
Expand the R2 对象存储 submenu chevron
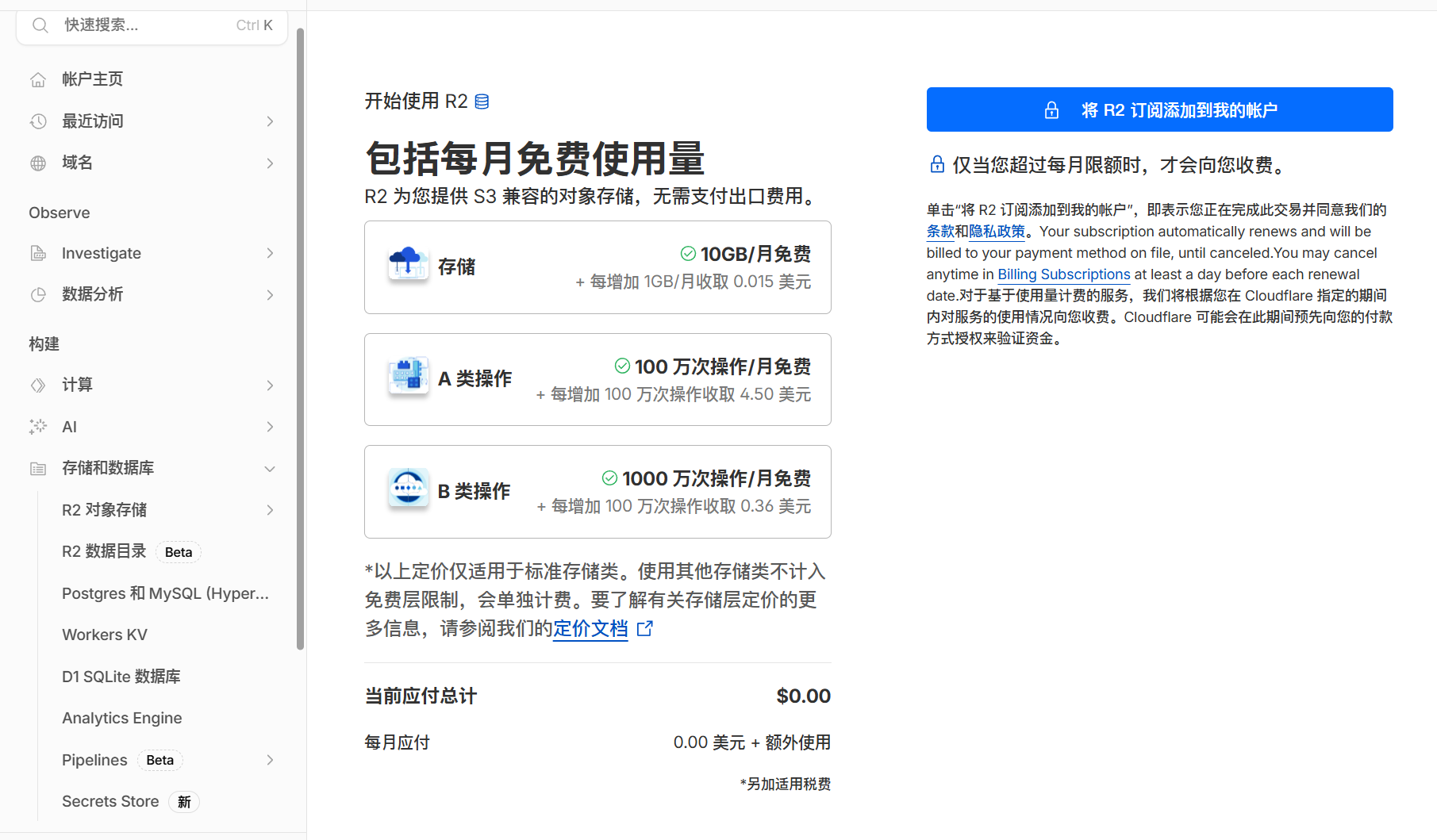(270, 510)
